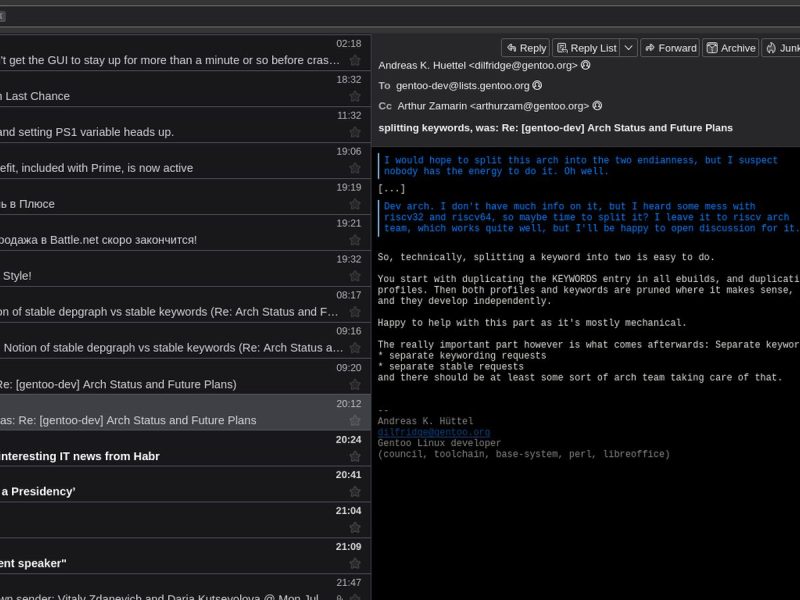800x600 pixels.
Task: Click sender Andreas K. Huettel address
Action: coord(478,65)
